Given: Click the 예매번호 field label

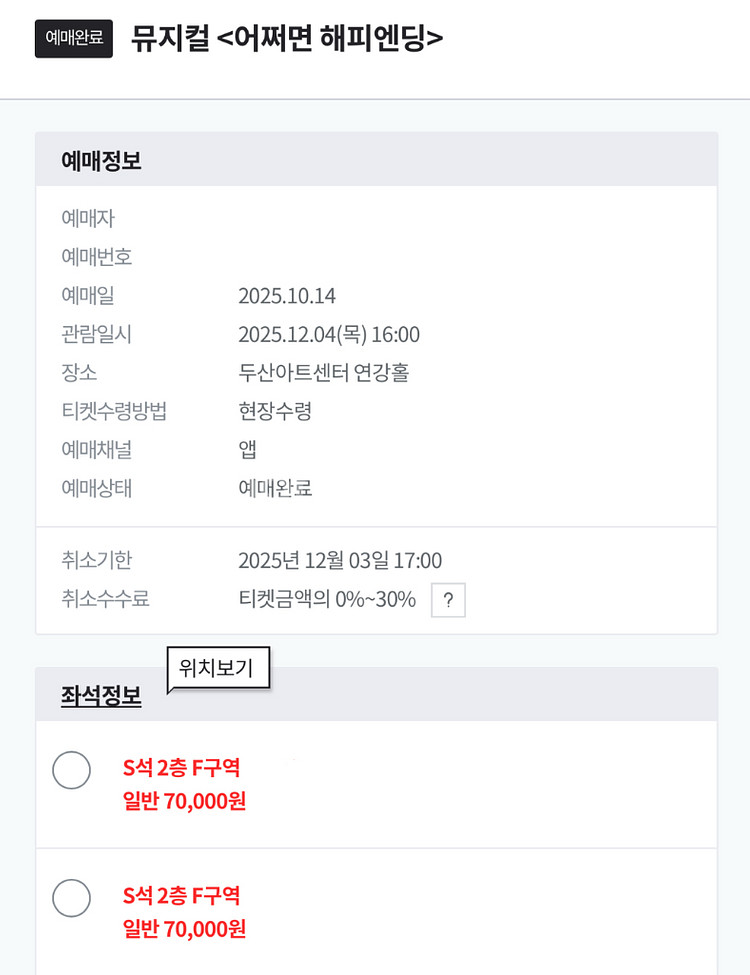Looking at the screenshot, I should coord(96,257).
